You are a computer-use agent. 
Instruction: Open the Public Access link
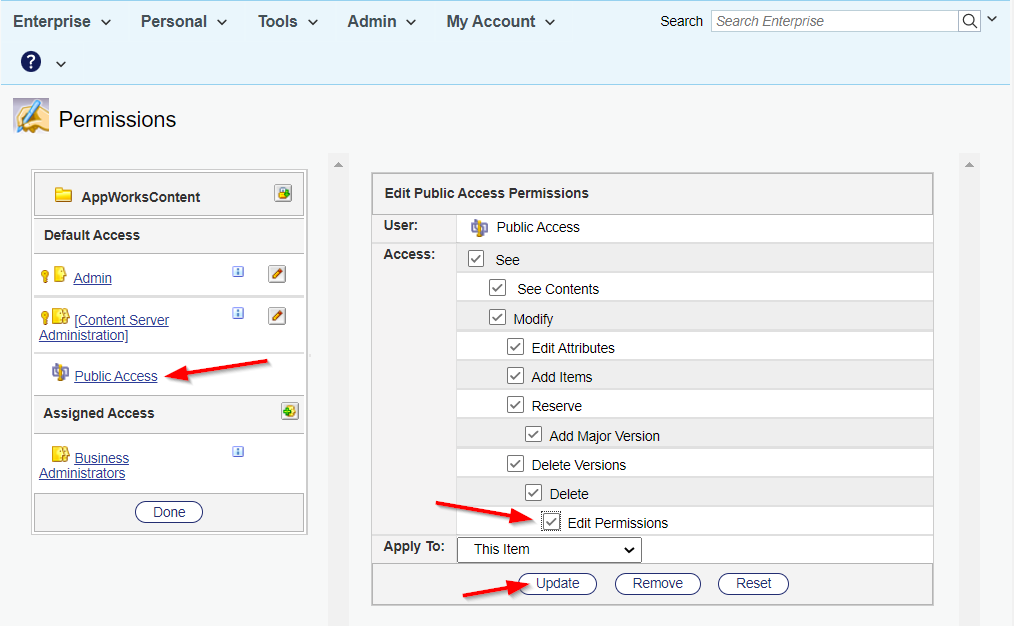pyautogui.click(x=116, y=376)
